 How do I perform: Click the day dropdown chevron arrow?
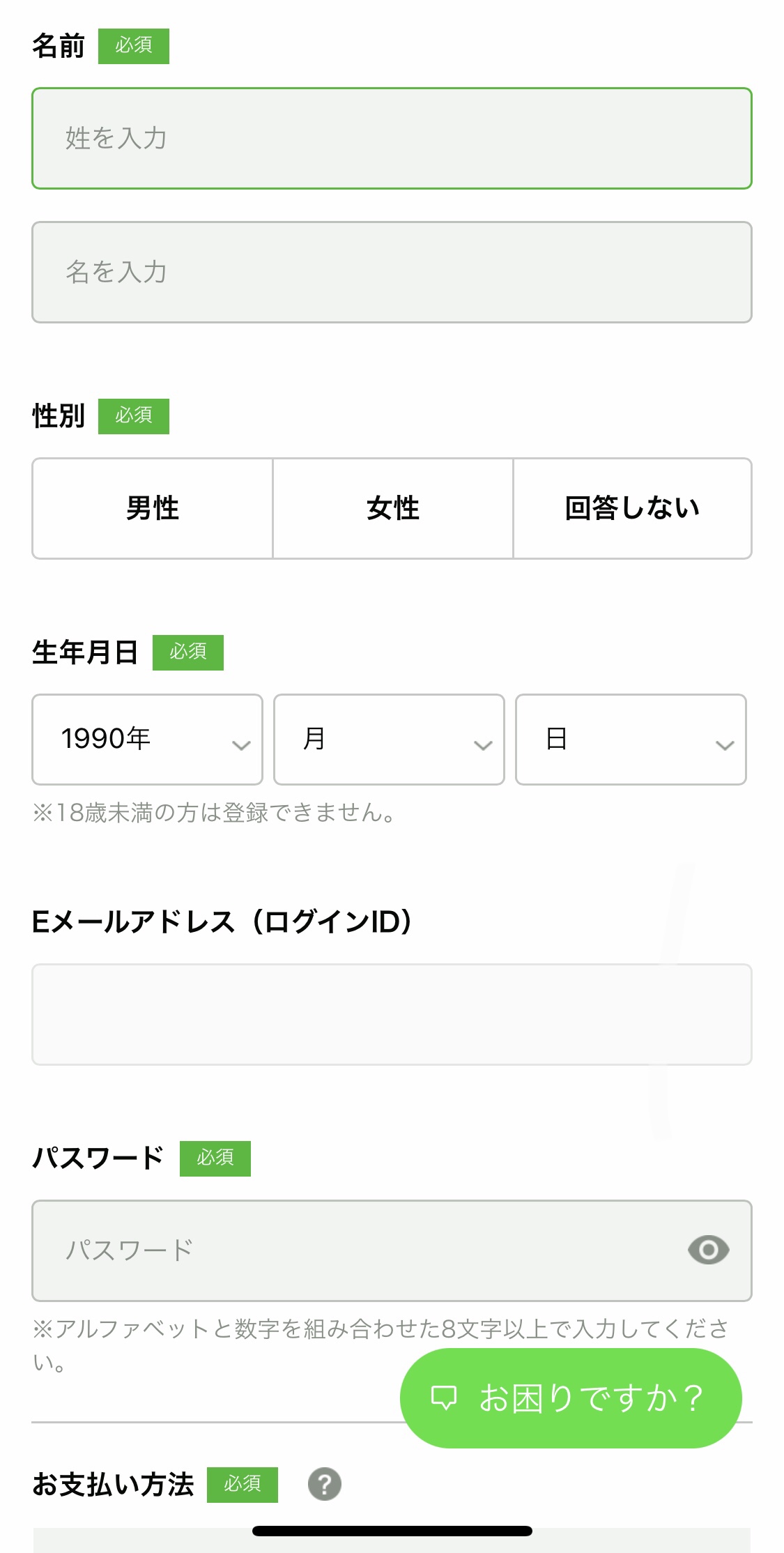[725, 745]
